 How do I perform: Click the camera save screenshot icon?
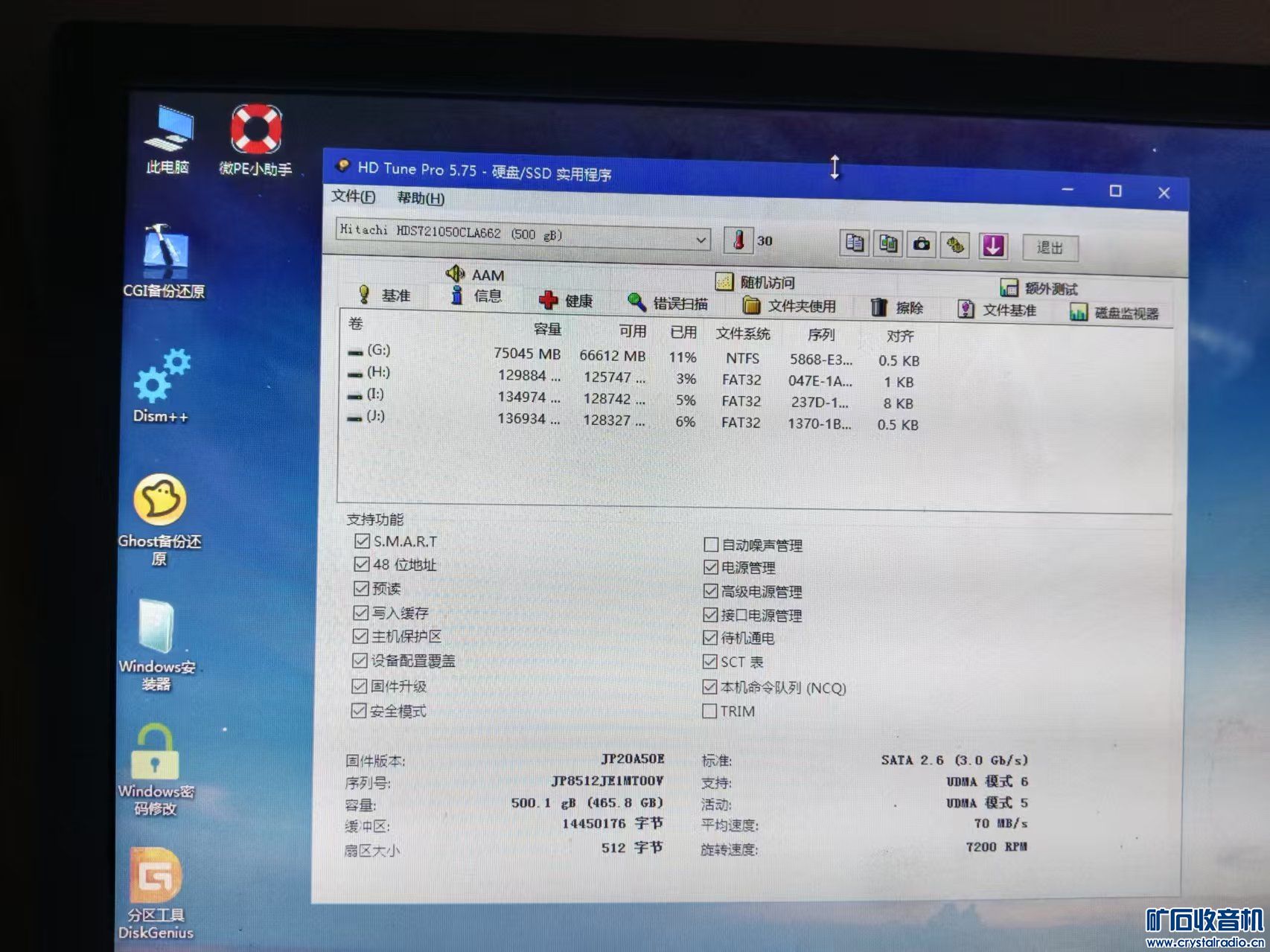pyautogui.click(x=922, y=244)
